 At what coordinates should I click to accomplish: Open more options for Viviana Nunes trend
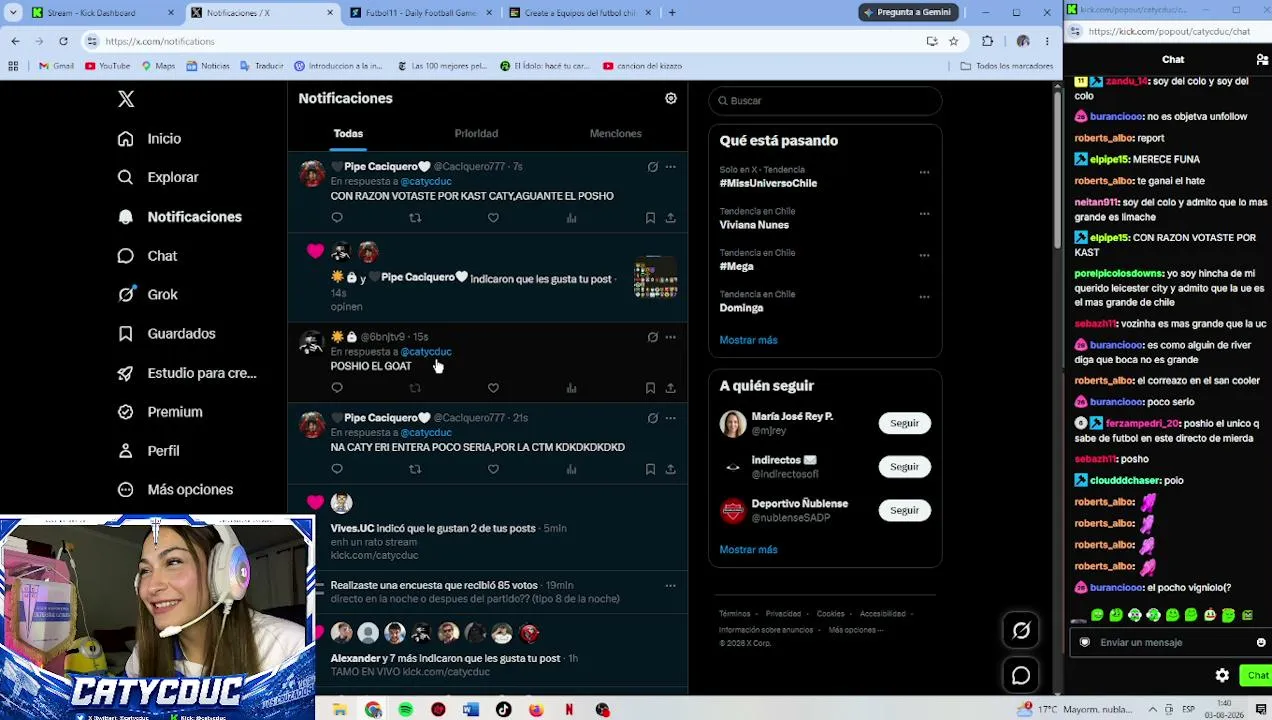pos(924,214)
